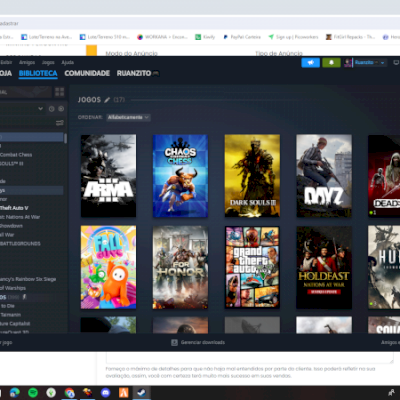
Task: Open the Jogos menu
Action: pos(48,62)
